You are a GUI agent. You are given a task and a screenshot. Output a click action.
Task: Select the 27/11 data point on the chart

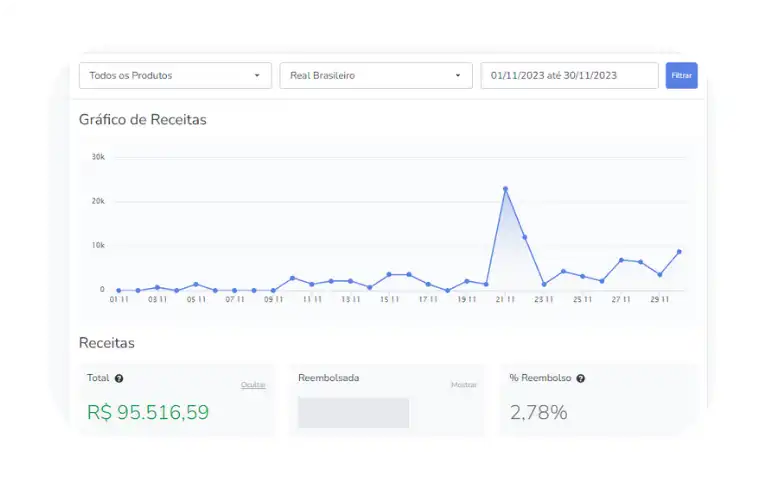tap(621, 260)
